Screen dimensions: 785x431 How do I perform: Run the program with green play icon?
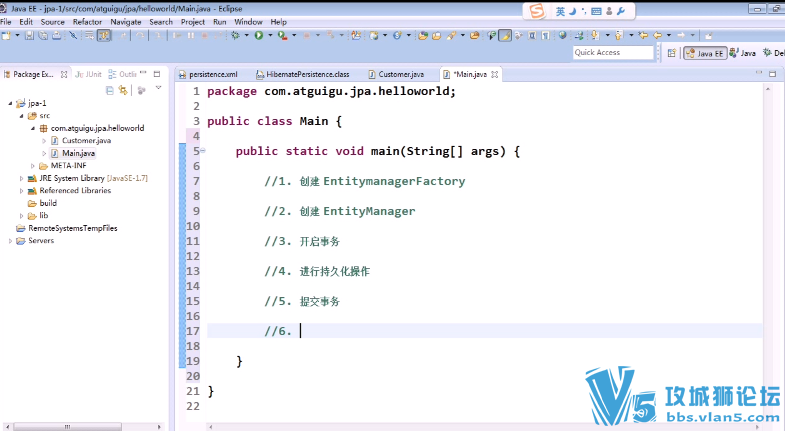[259, 36]
